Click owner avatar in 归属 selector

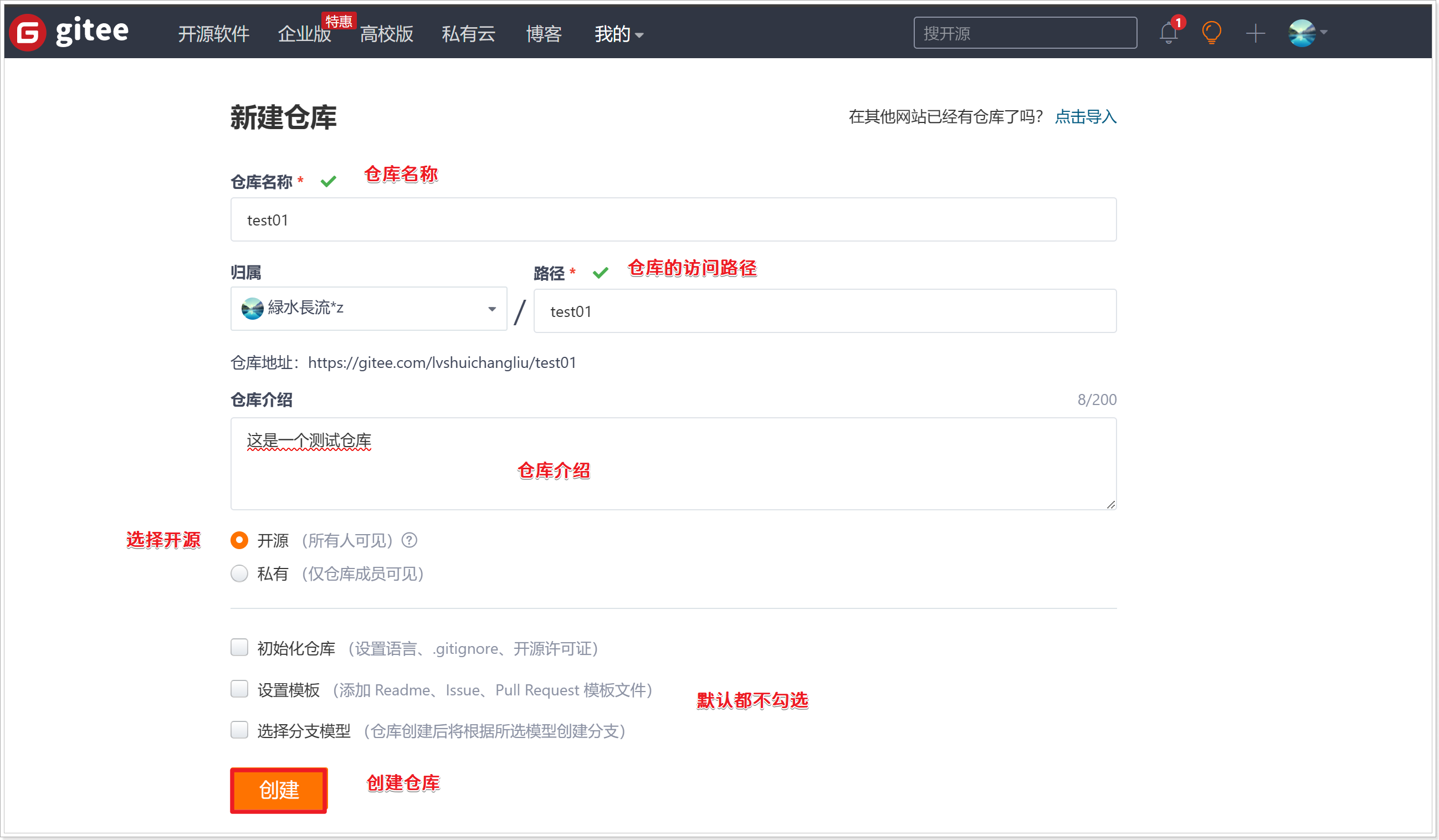click(253, 309)
